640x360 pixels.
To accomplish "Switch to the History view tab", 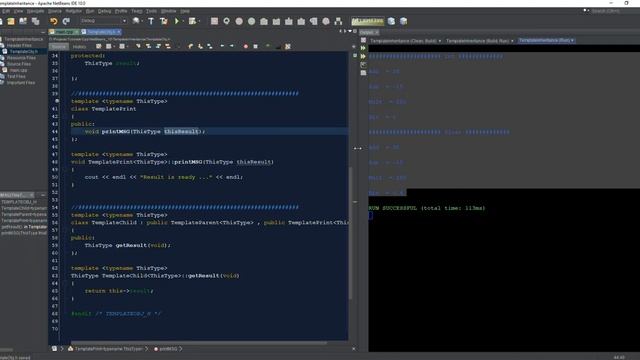I will (x=79, y=47).
